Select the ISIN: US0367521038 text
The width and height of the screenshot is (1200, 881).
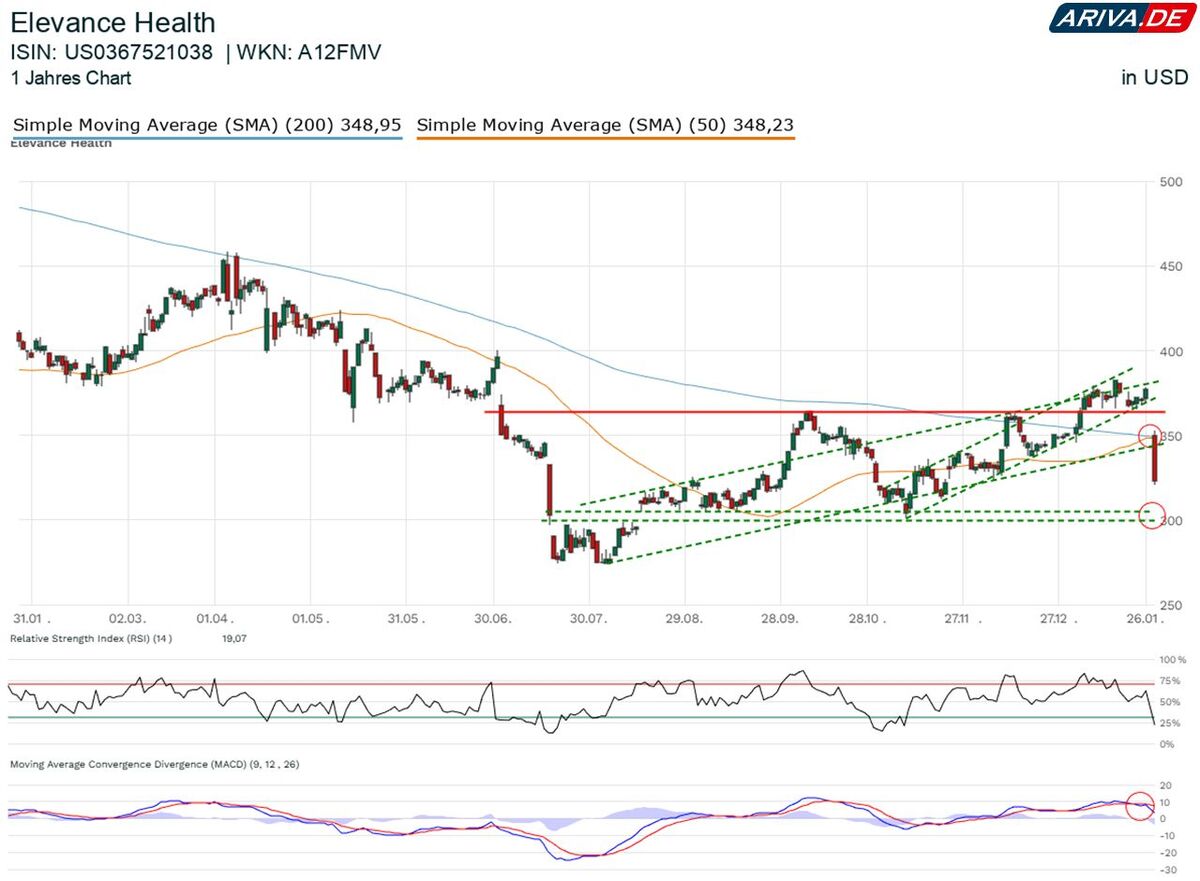click(x=112, y=53)
